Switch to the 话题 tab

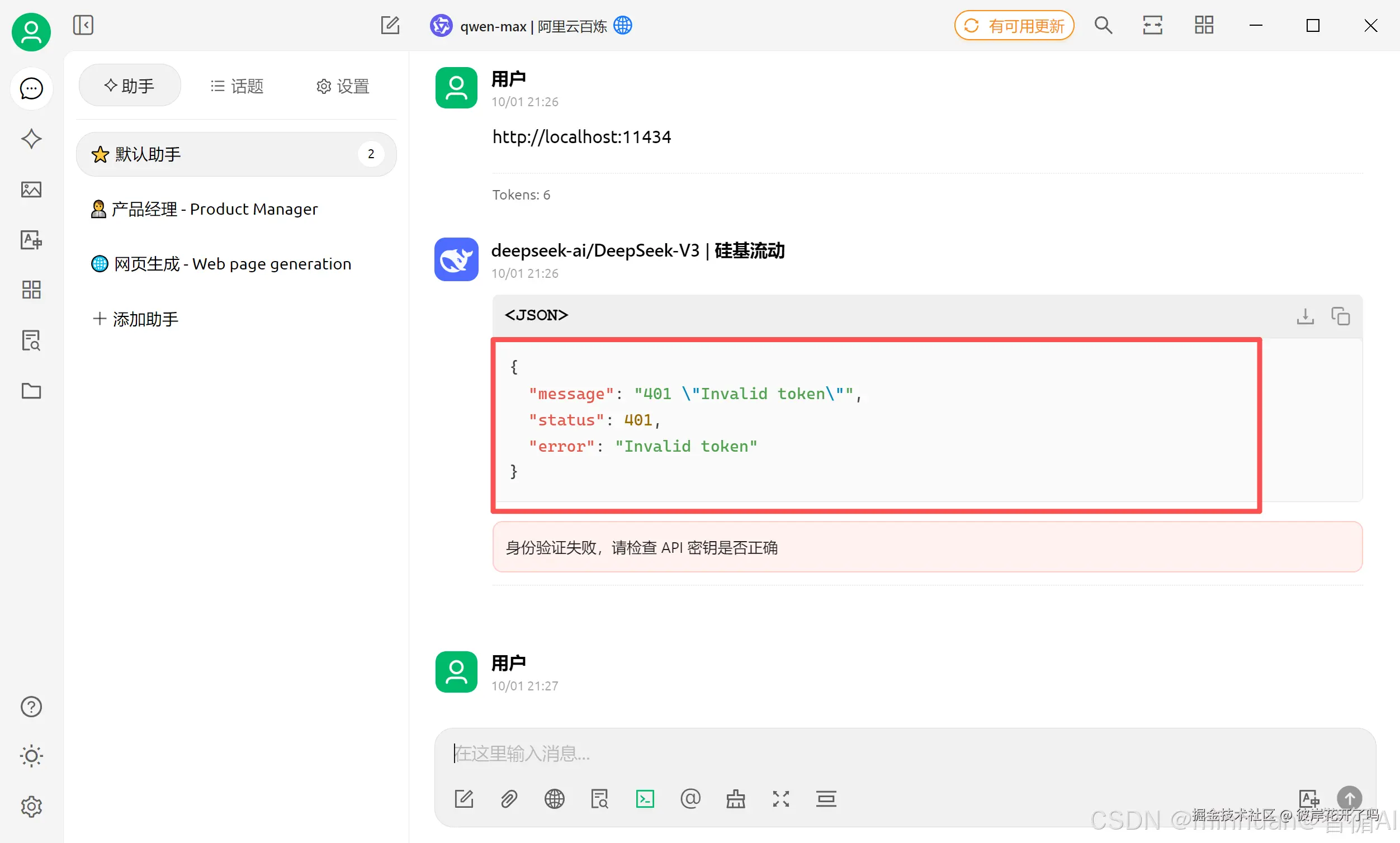tap(237, 86)
